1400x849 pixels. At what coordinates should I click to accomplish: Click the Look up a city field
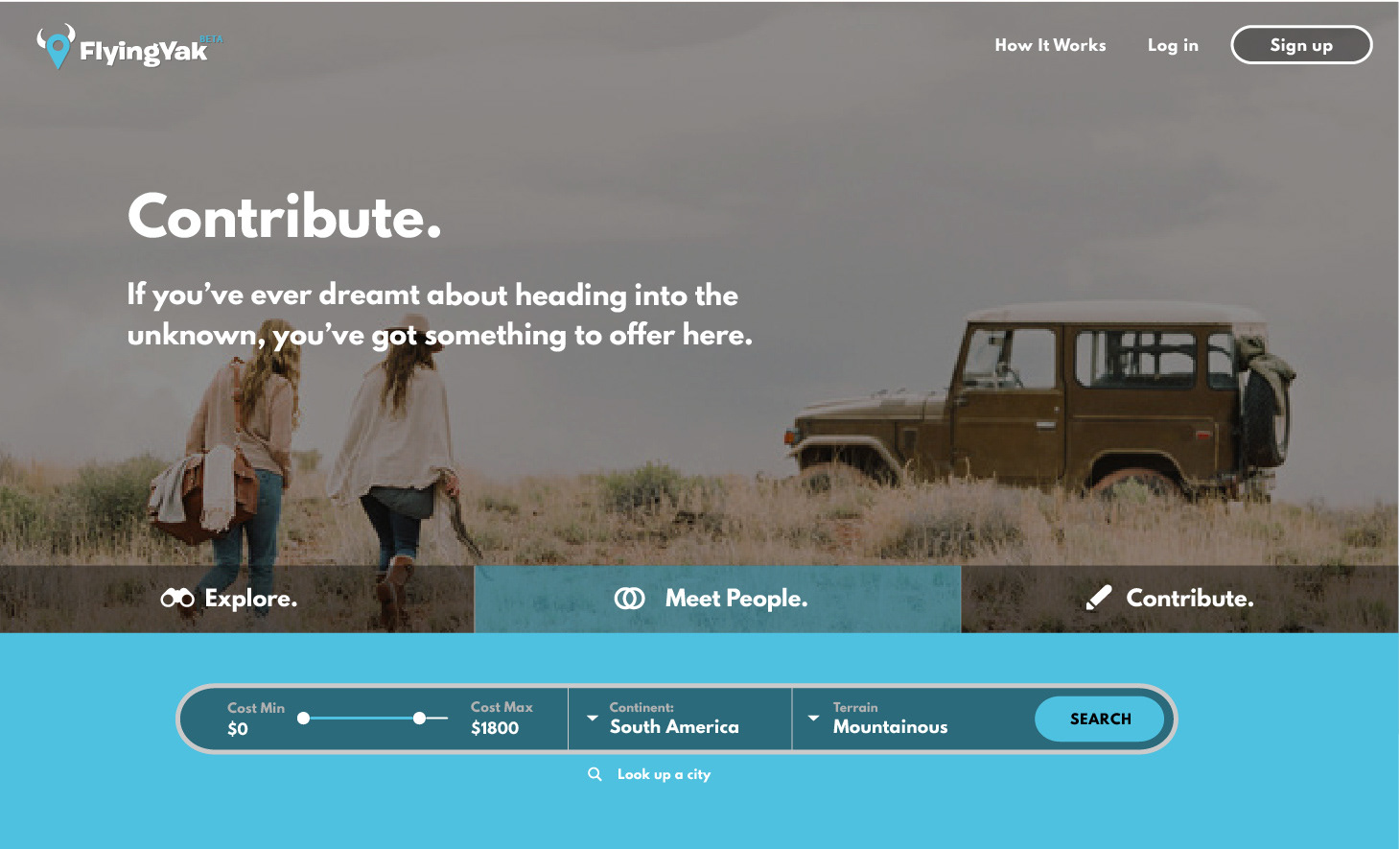649,774
